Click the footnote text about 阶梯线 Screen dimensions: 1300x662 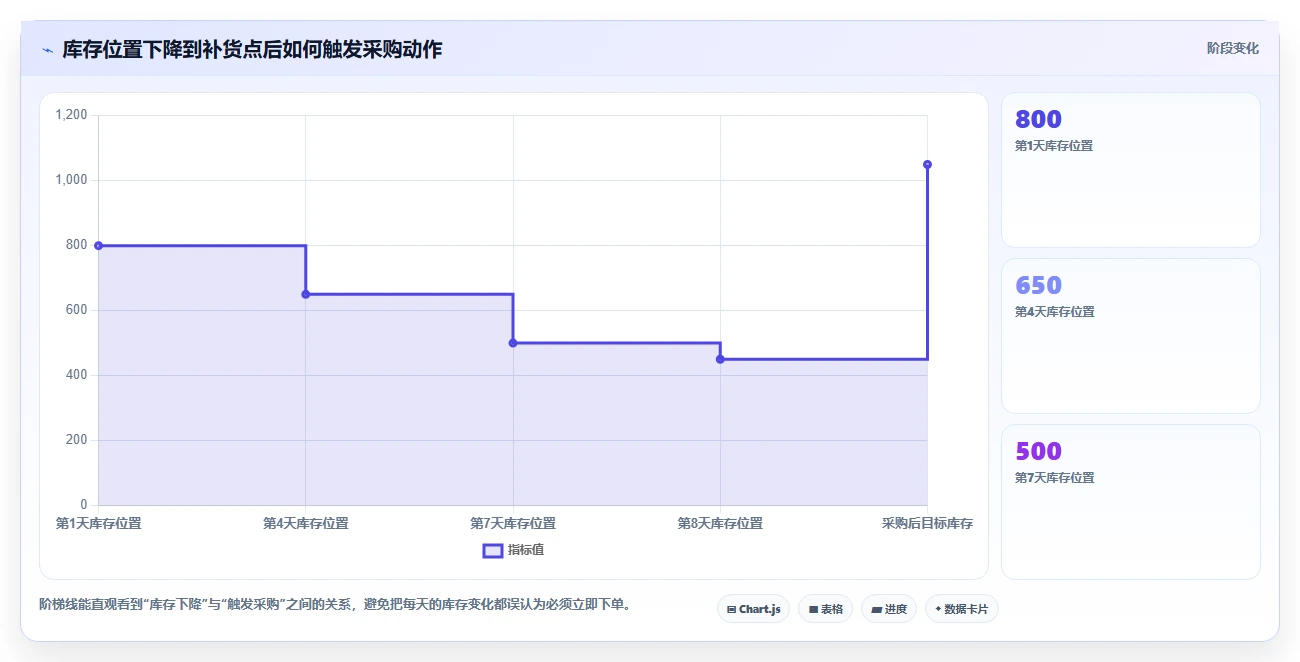pos(335,604)
